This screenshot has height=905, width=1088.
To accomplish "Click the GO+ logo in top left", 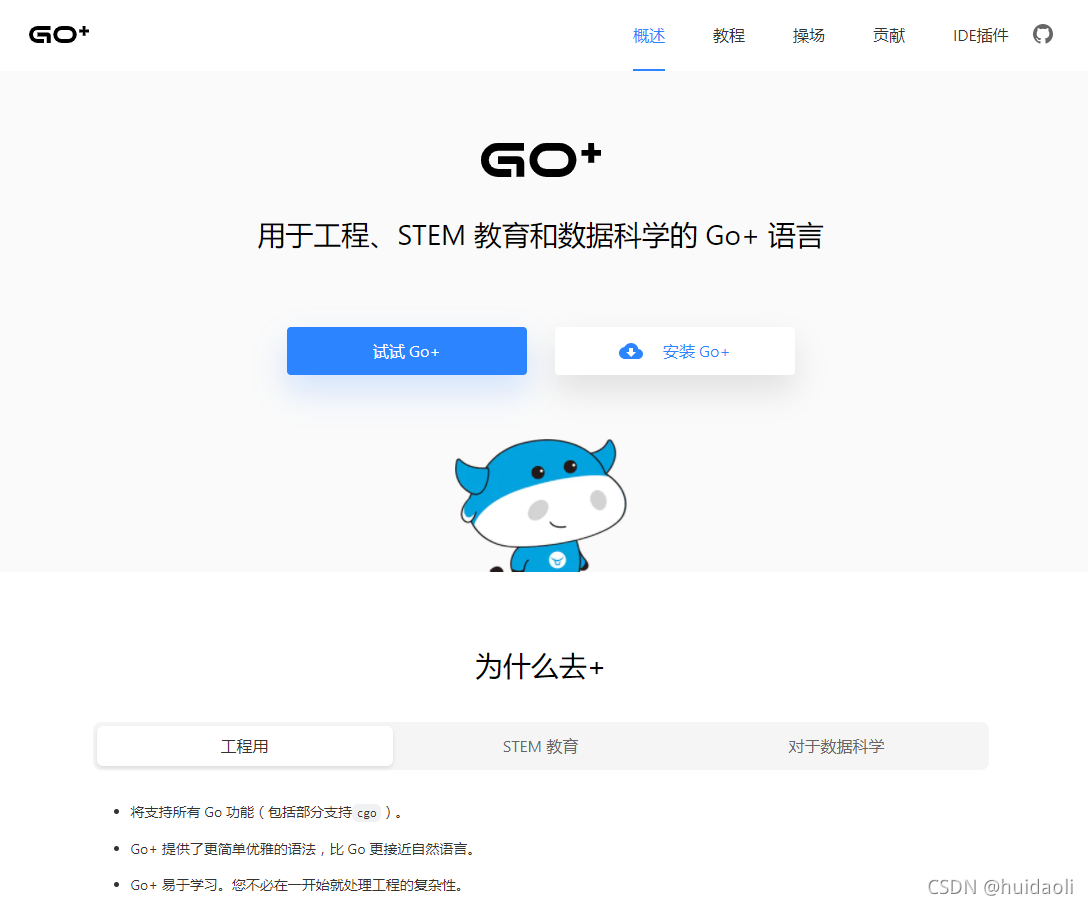I will (58, 34).
